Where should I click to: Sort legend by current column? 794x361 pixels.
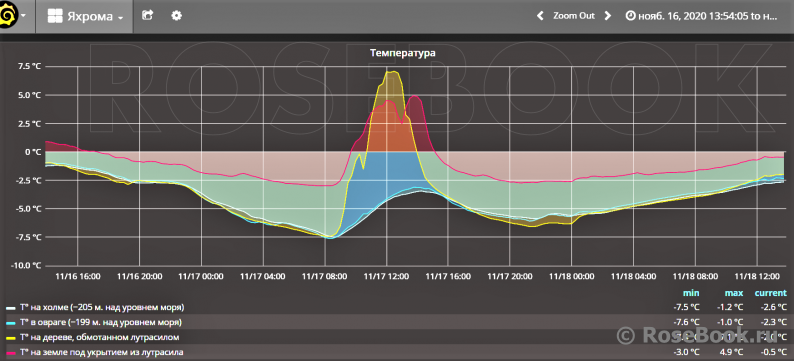771,293
